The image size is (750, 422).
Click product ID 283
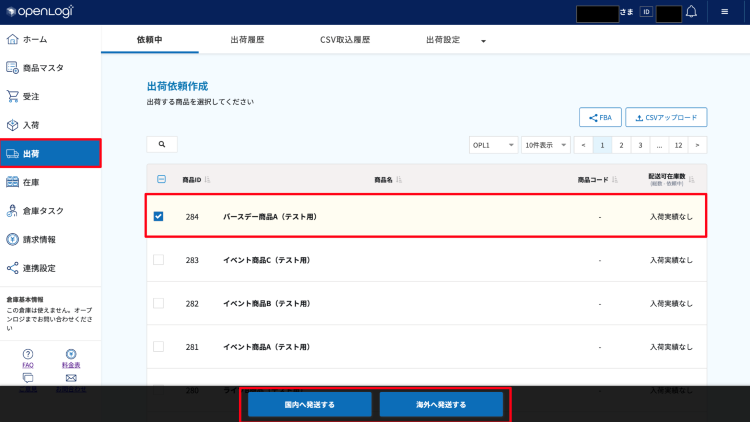pos(192,260)
